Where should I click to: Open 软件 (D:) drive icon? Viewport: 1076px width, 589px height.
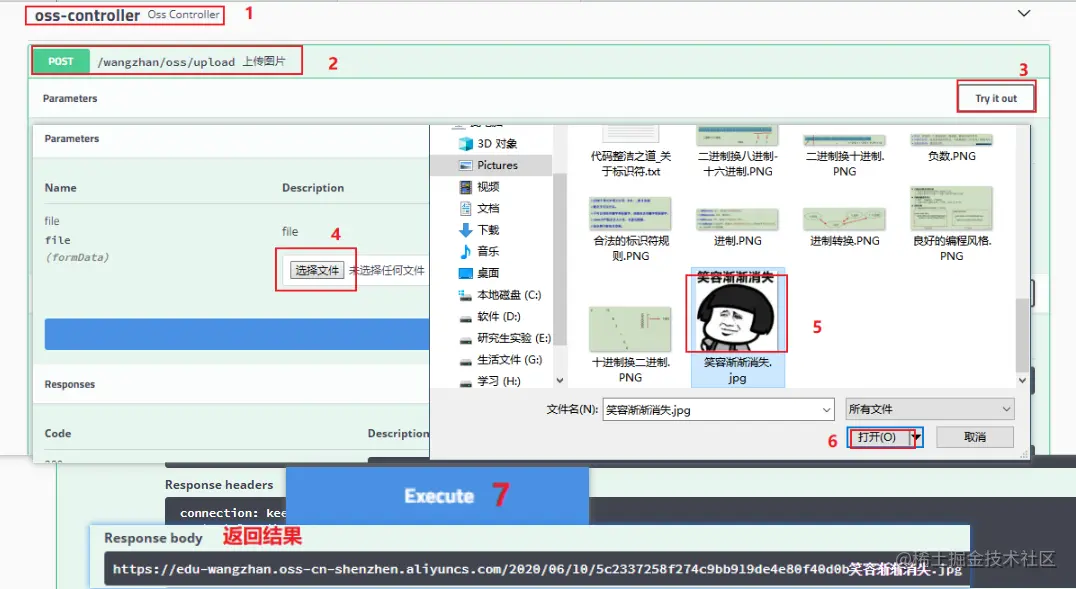tap(466, 317)
